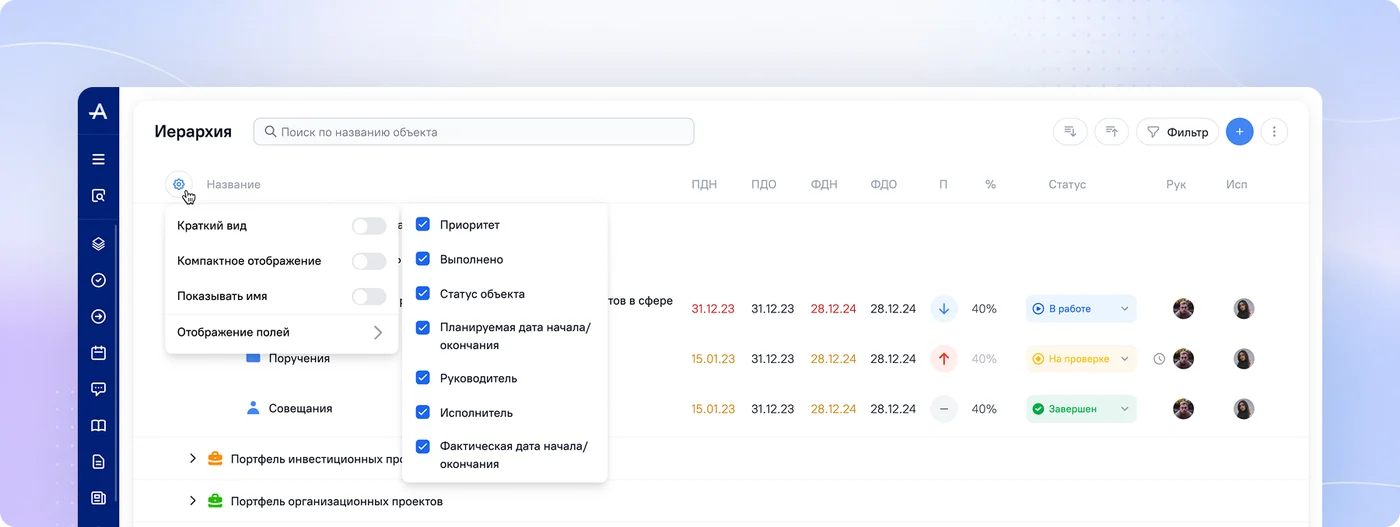Uncheck the Руководитель checkbox
The height and width of the screenshot is (527, 1400).
tap(423, 378)
